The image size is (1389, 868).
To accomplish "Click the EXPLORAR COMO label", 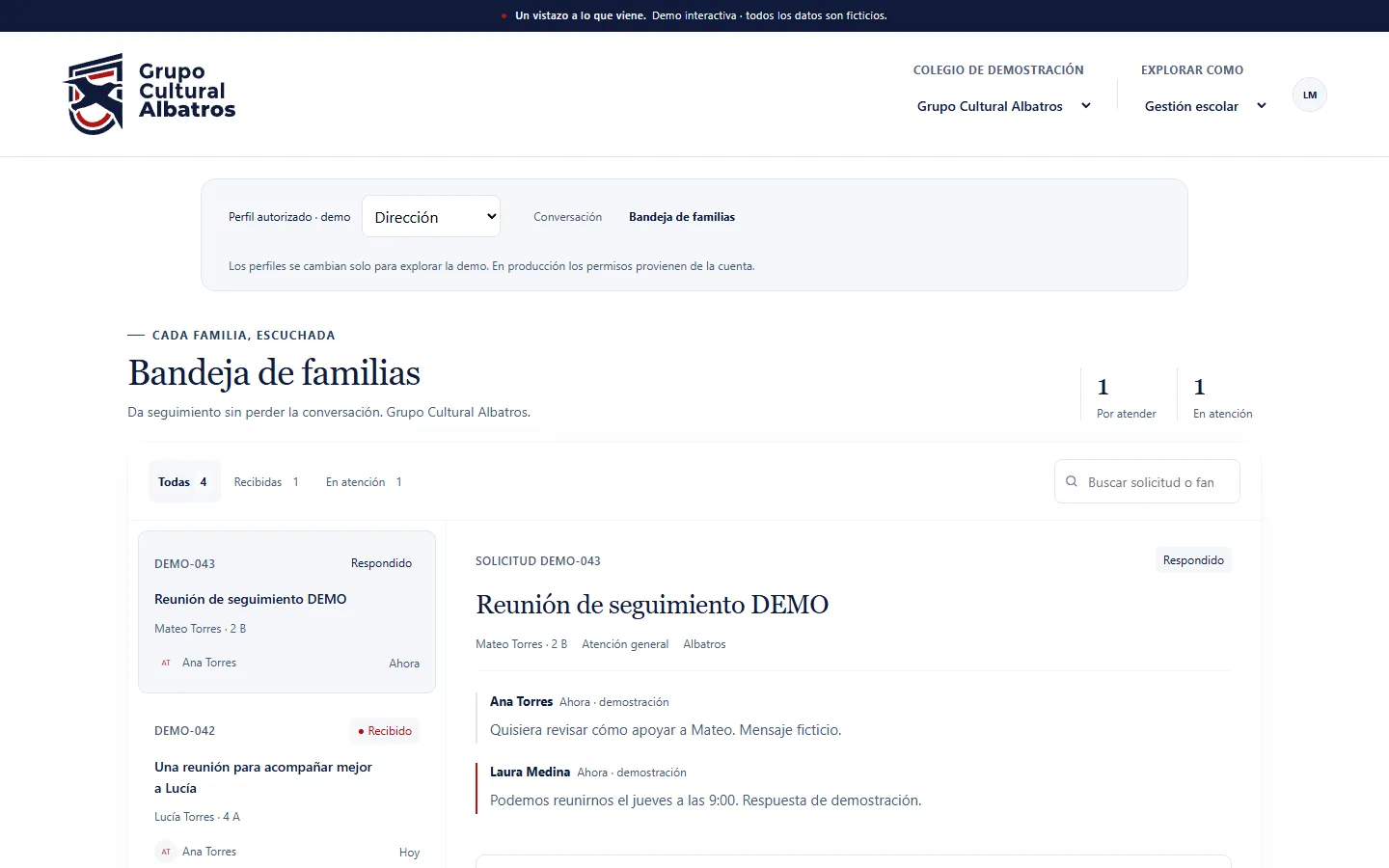I will (x=1192, y=70).
